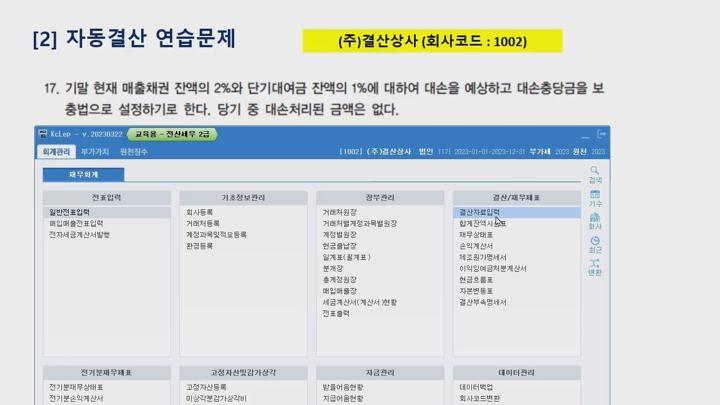Click the 결산/재무제표 section header
This screenshot has height=405, width=720.
click(516, 197)
